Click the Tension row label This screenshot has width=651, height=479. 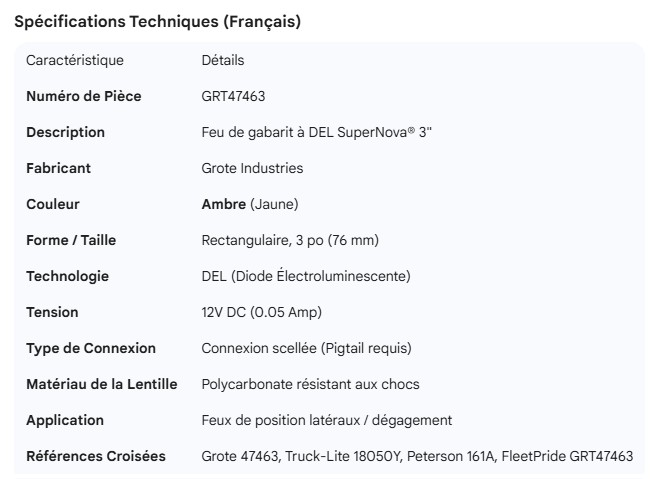tap(52, 312)
